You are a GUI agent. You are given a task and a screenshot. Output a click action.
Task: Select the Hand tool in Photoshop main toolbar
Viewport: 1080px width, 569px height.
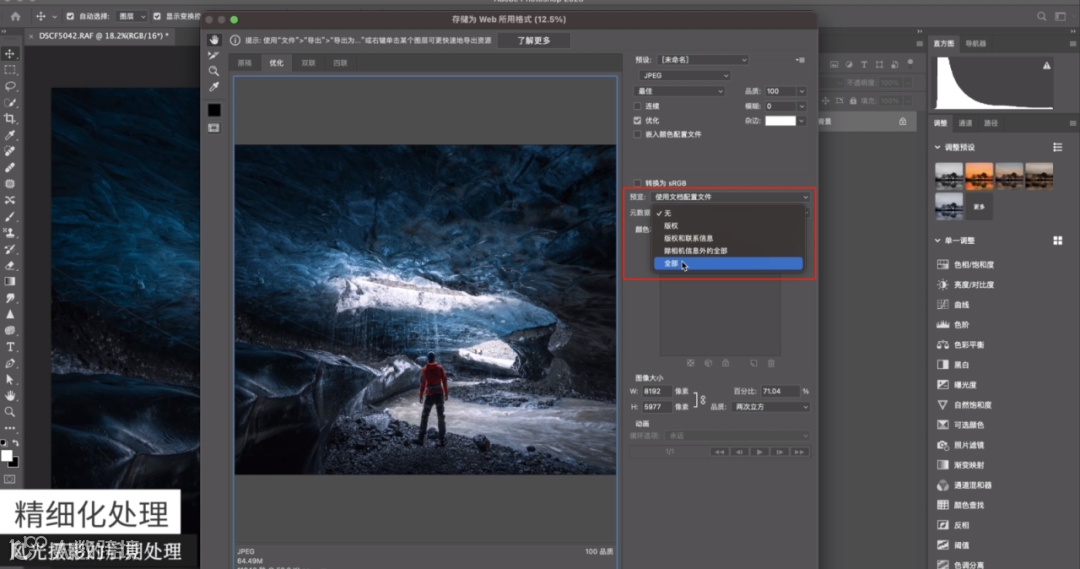(x=10, y=395)
